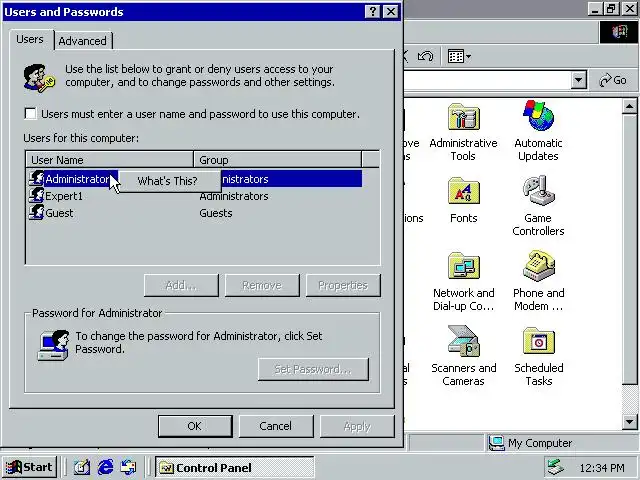Click scroll down arrow in Control Panel window
The width and height of the screenshot is (640, 480).
[x=629, y=422]
